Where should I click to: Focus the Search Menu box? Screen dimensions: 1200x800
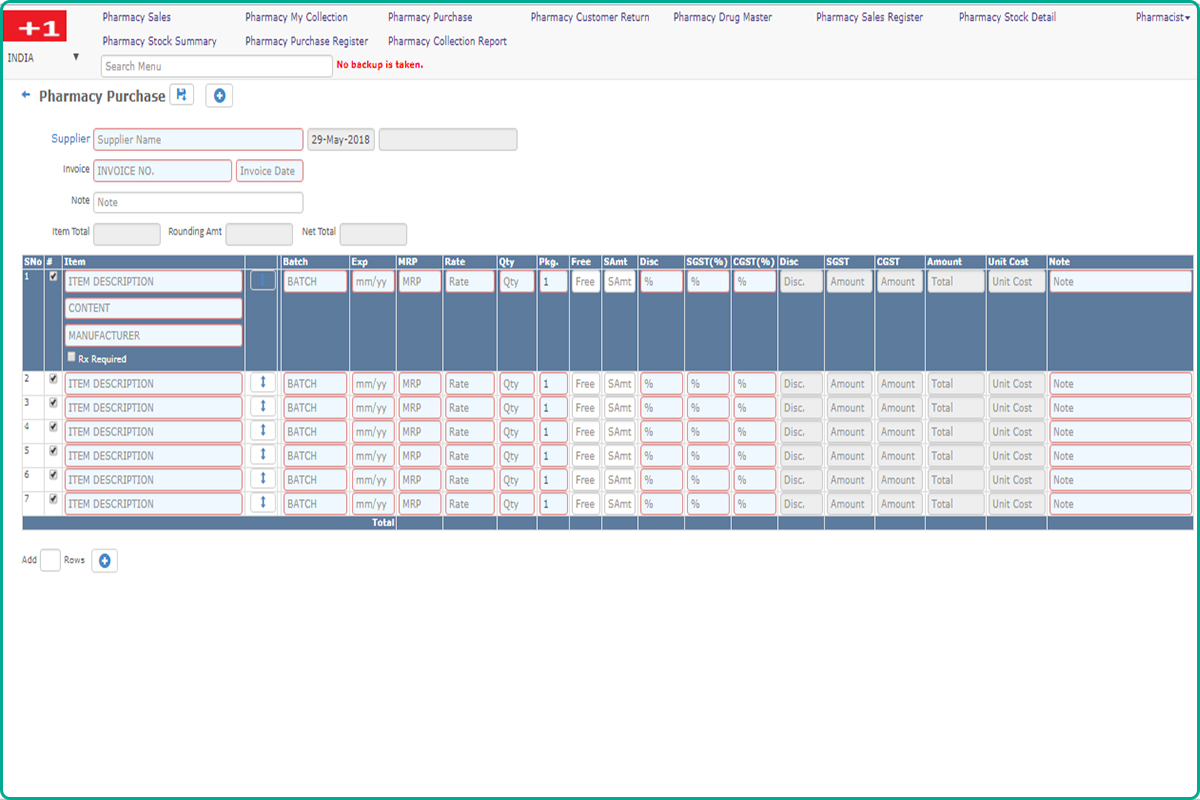[x=216, y=66]
